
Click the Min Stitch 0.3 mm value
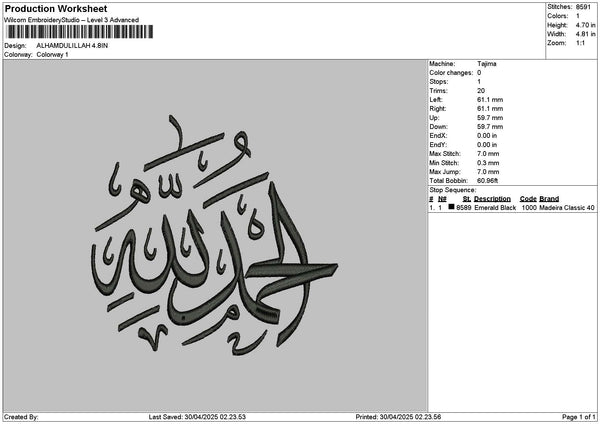[x=488, y=163]
